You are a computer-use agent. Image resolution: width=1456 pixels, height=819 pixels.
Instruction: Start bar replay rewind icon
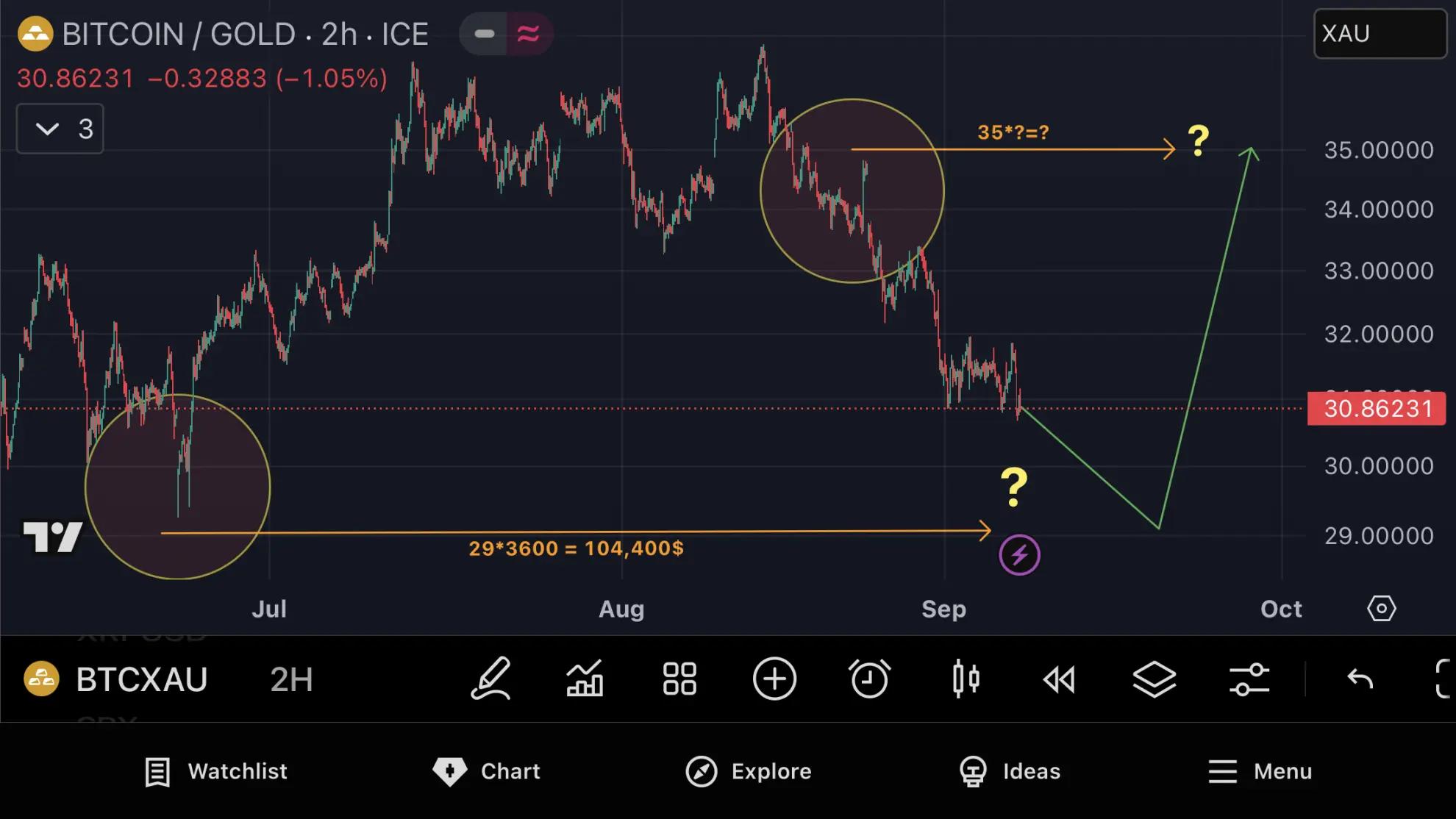click(1060, 679)
